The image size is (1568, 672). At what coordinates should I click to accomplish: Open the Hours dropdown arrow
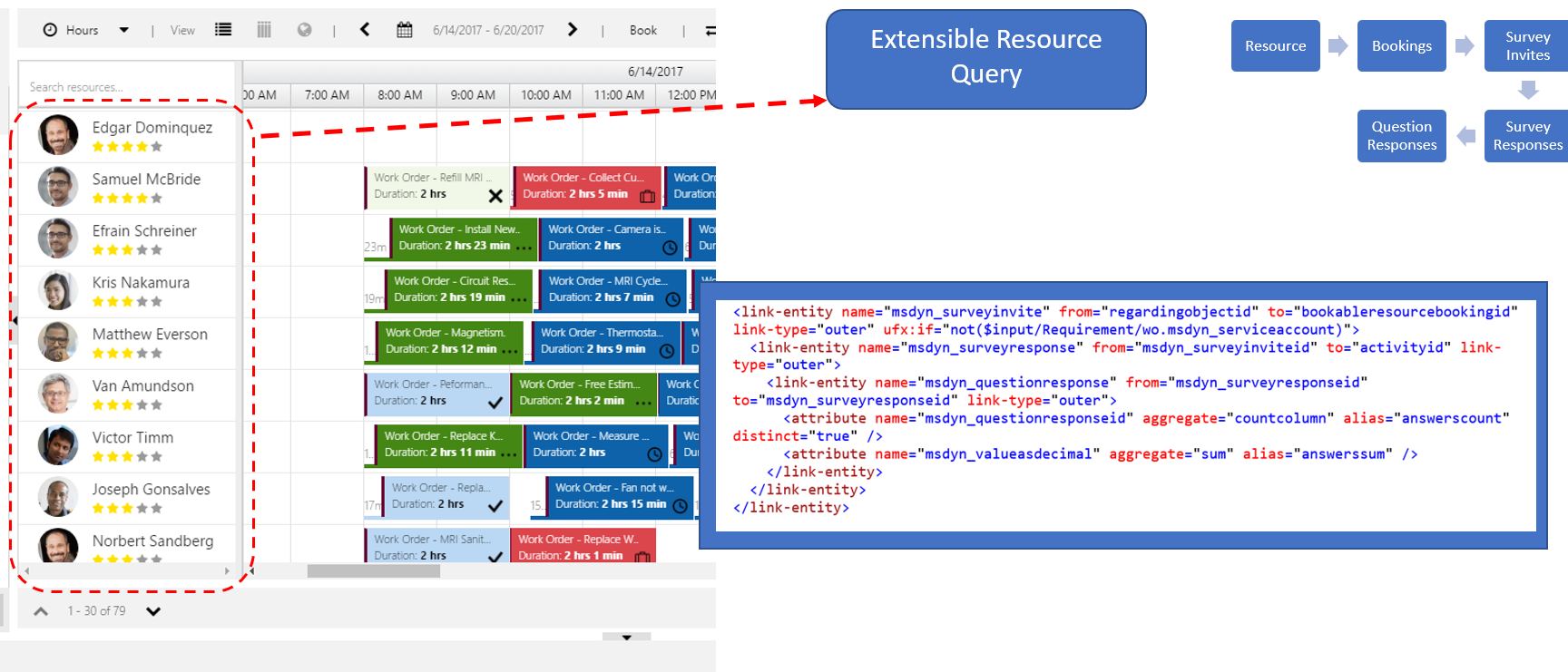(124, 30)
